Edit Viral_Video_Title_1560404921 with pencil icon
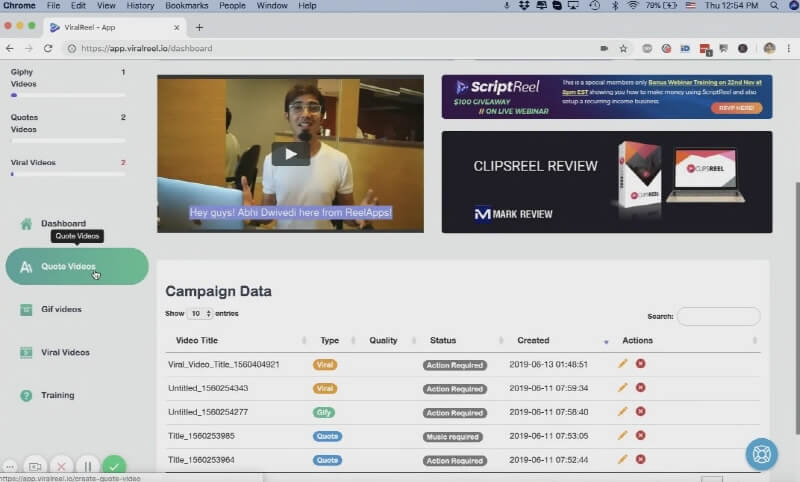Screen dimensions: 800x482 pyautogui.click(x=622, y=364)
